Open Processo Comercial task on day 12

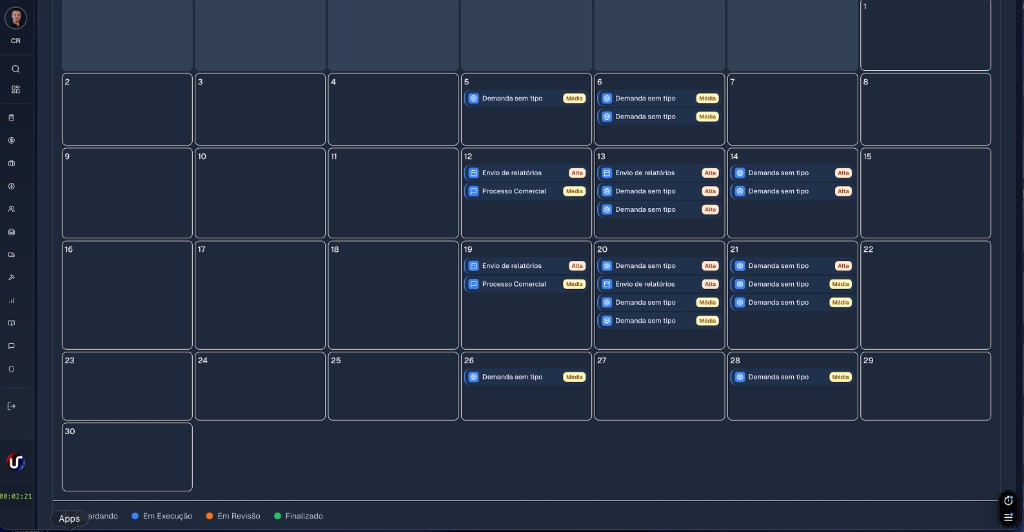click(526, 191)
